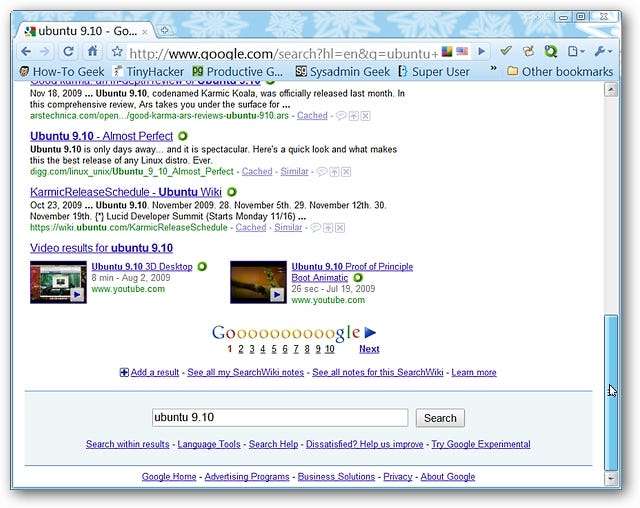Viewport: 640px width, 508px height.
Task: Open Cached link for wiki.ubuntu.com result
Action: click(251, 228)
